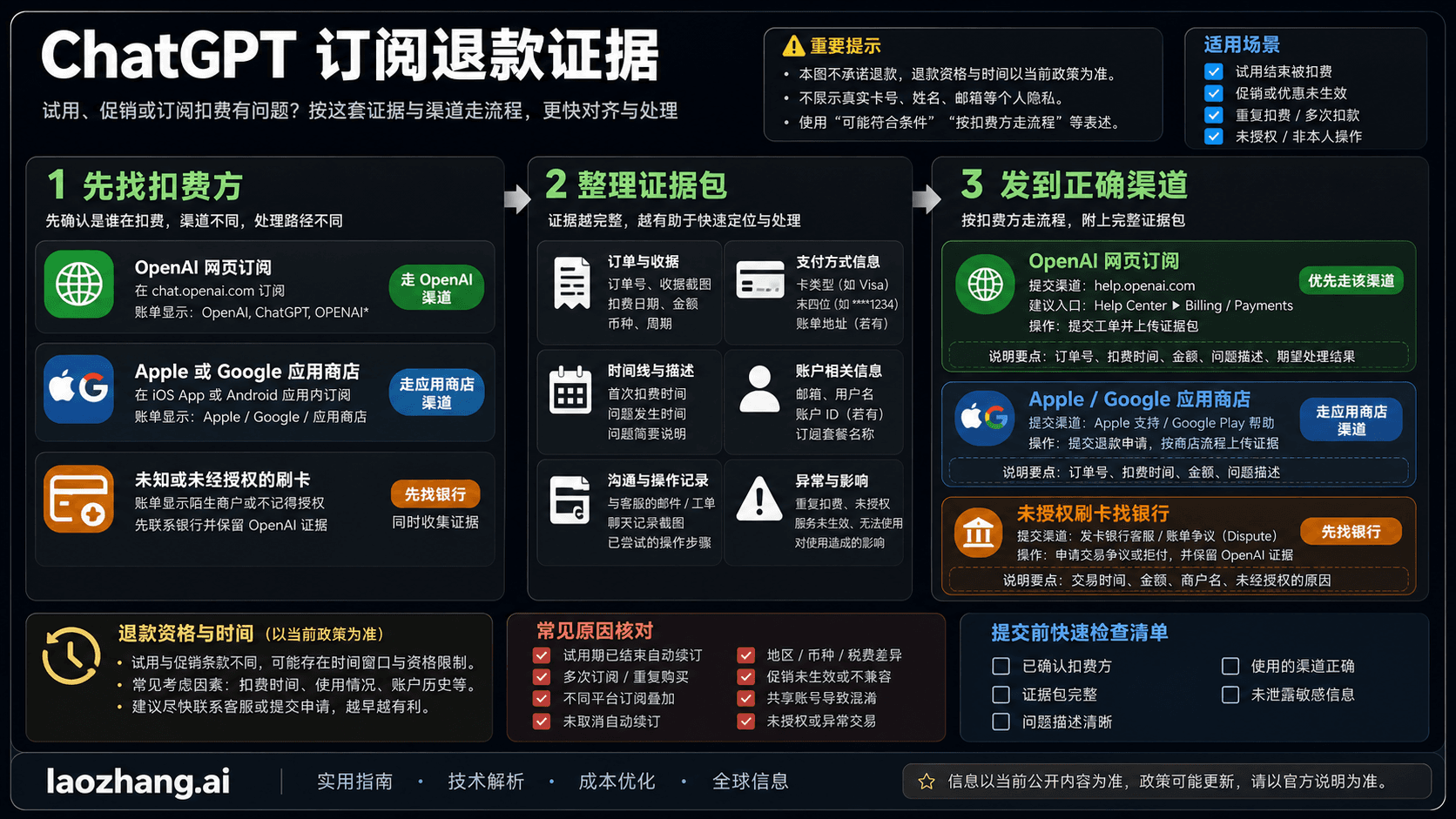Click the yellow warning icon beside 重要提示
This screenshot has width=1456, height=819.
click(x=793, y=45)
